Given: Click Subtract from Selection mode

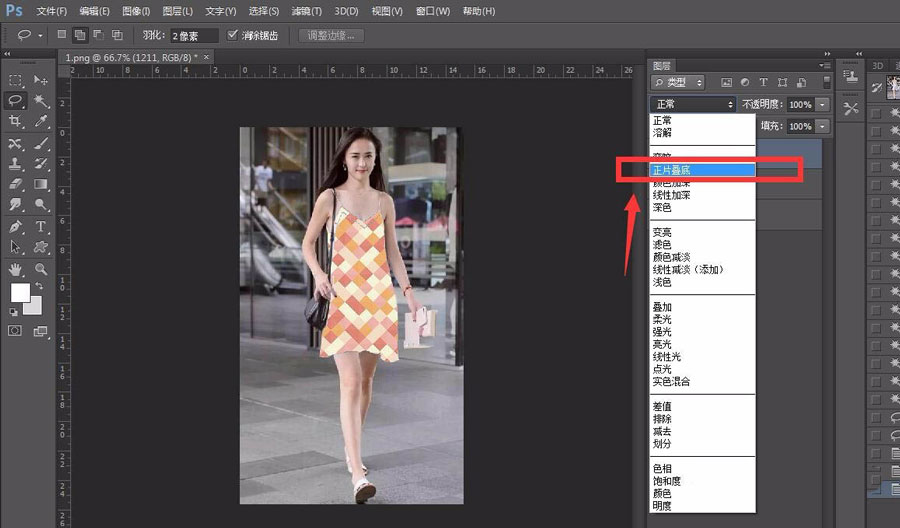Looking at the screenshot, I should point(98,34).
